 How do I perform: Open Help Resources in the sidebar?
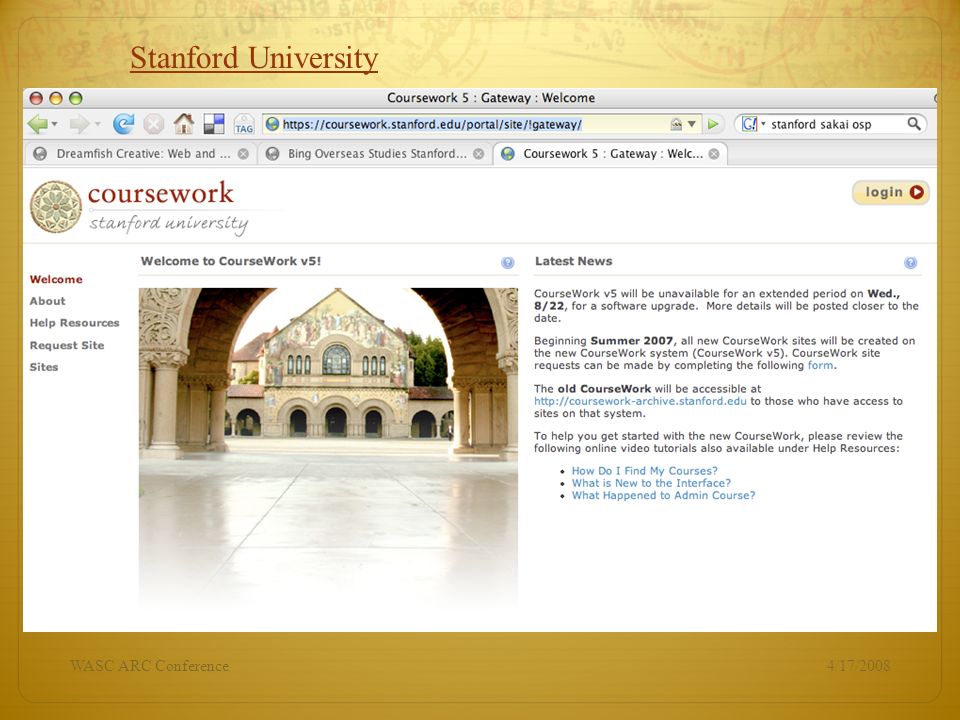pyautogui.click(x=74, y=323)
